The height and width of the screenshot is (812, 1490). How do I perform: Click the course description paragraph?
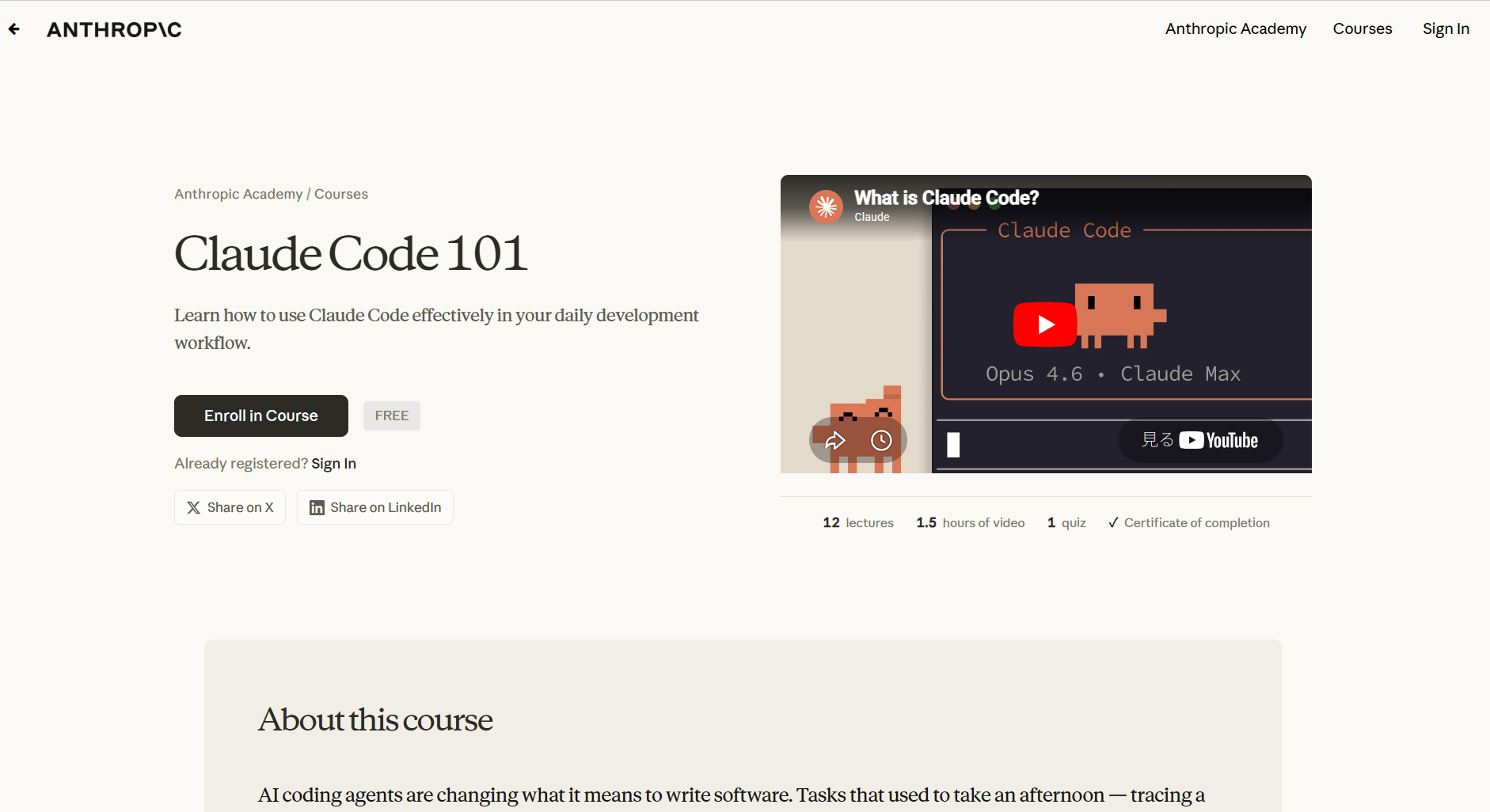tap(436, 328)
